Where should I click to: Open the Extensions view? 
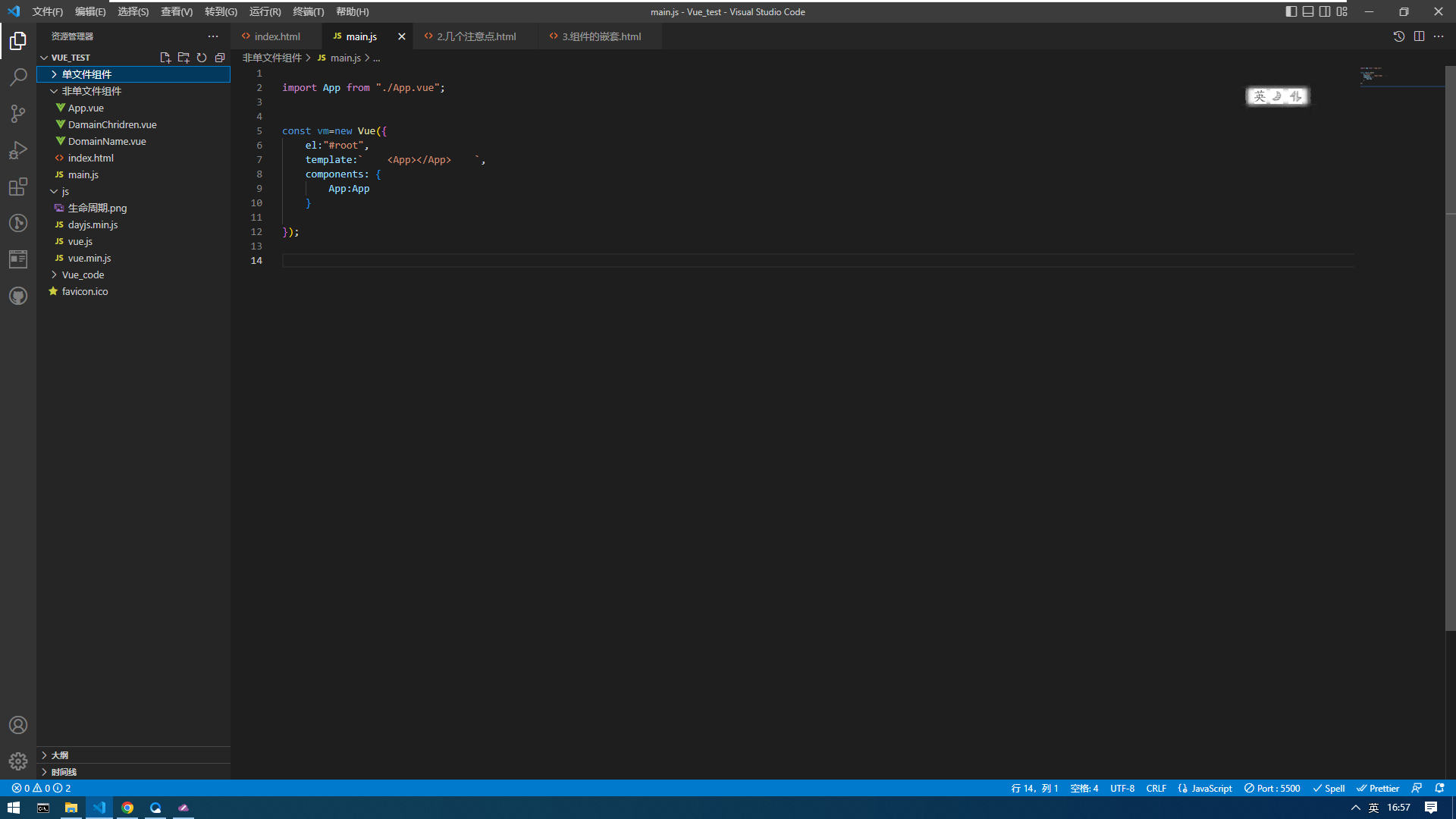coord(18,187)
